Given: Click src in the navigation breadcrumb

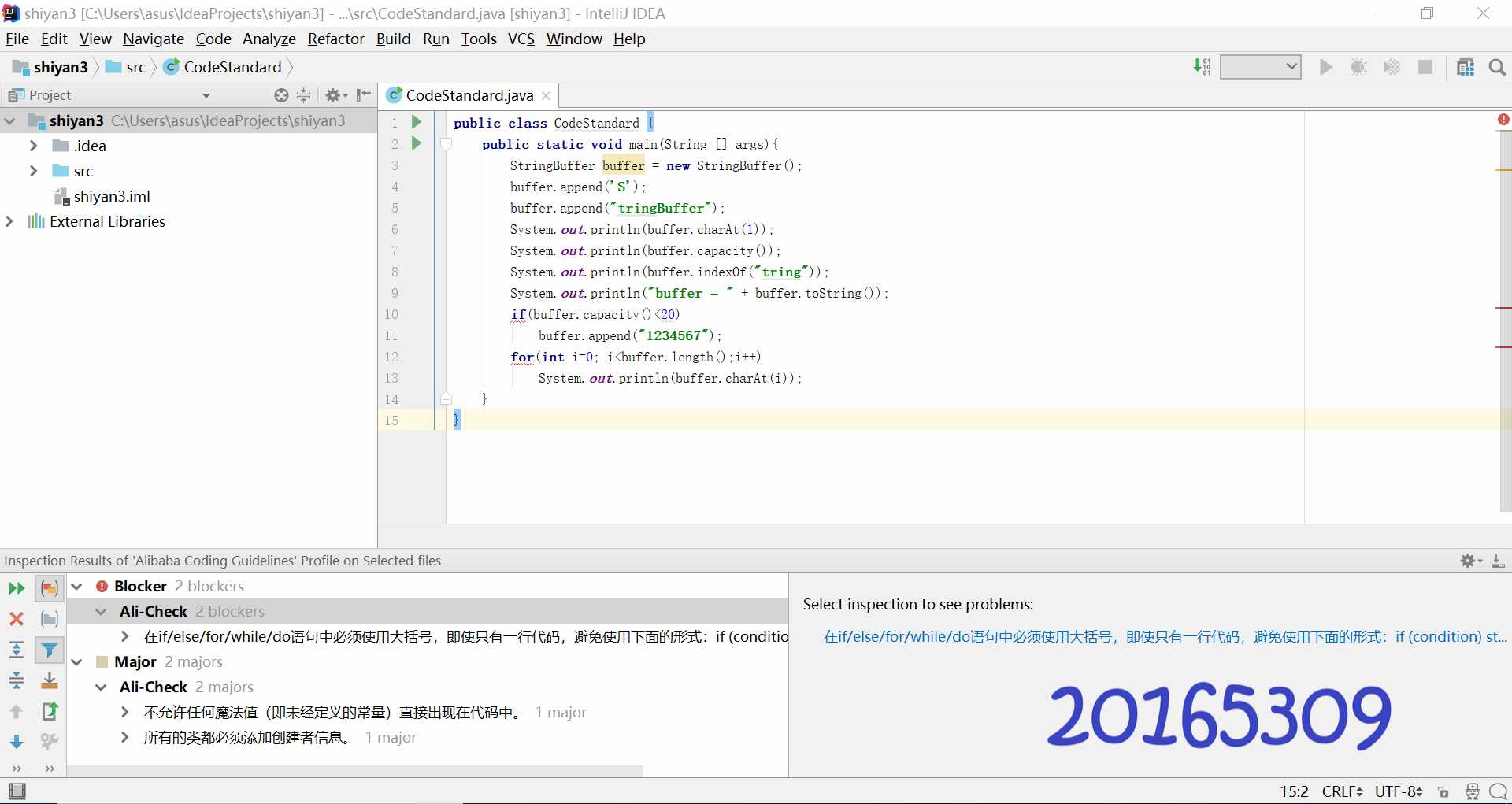Looking at the screenshot, I should (x=126, y=67).
